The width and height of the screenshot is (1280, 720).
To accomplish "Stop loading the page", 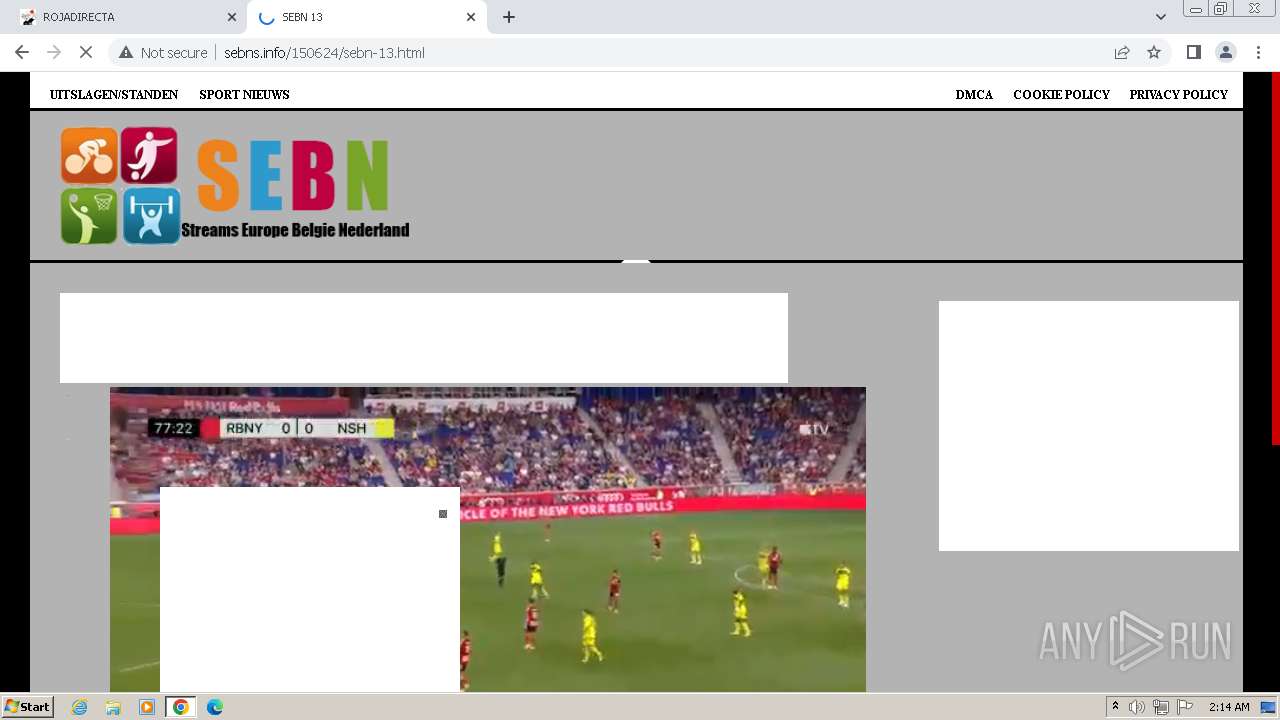I will pyautogui.click(x=87, y=52).
